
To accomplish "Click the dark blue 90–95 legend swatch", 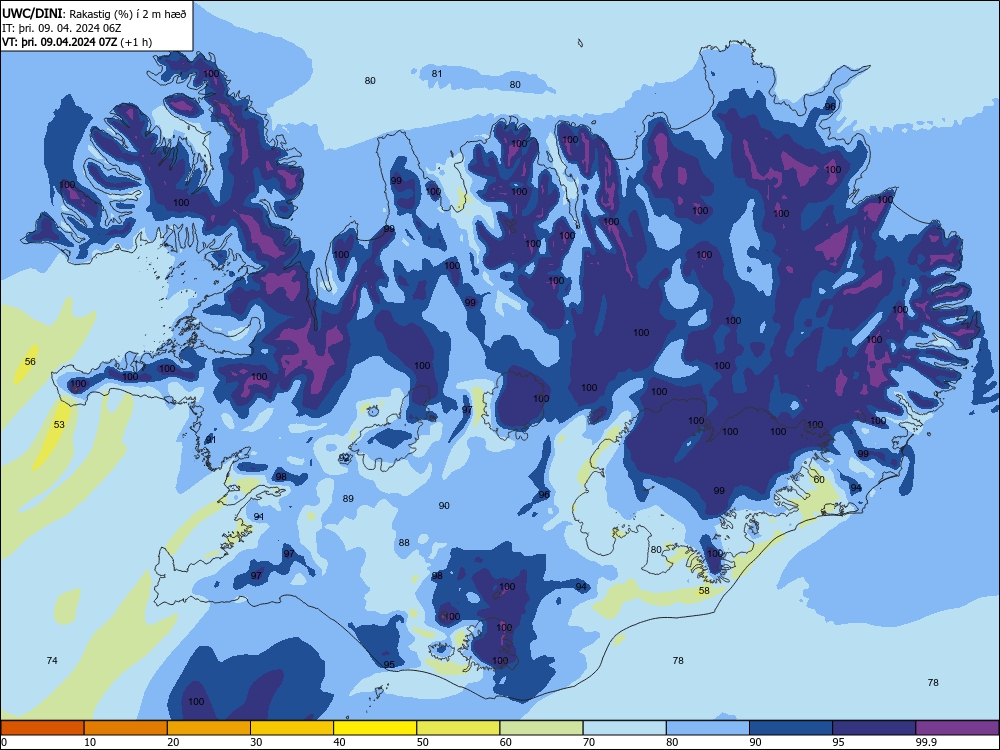I will coord(791,728).
